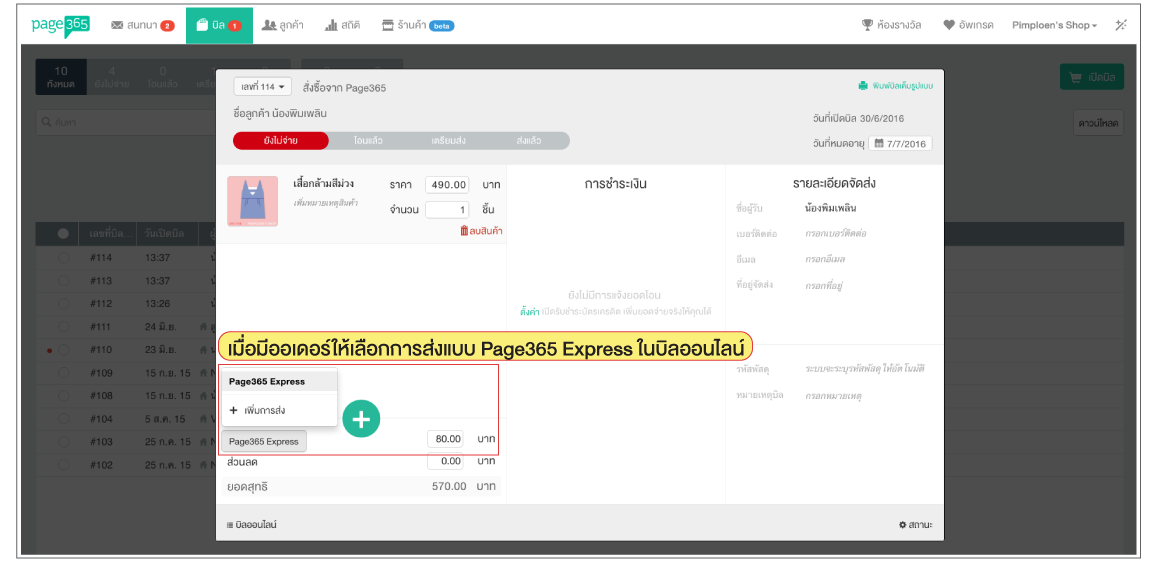The height and width of the screenshot is (561, 1156).
Task: Toggle the select-all circle in table header
Action: coord(63,234)
